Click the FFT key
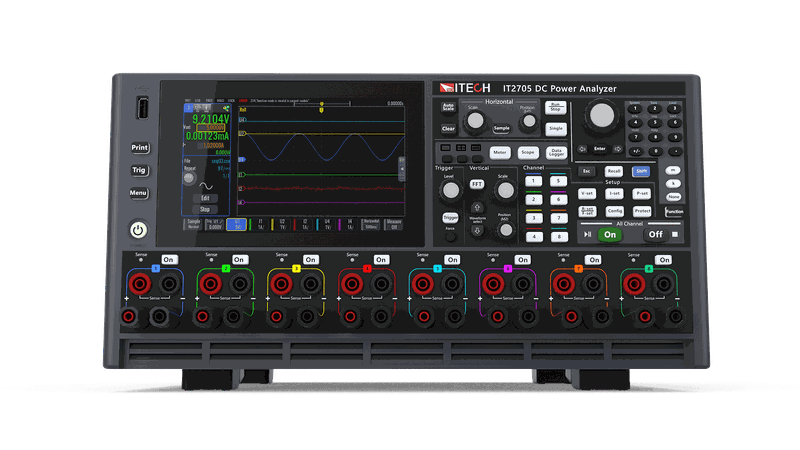Viewport: 800px width, 450px height. pyautogui.click(x=477, y=184)
